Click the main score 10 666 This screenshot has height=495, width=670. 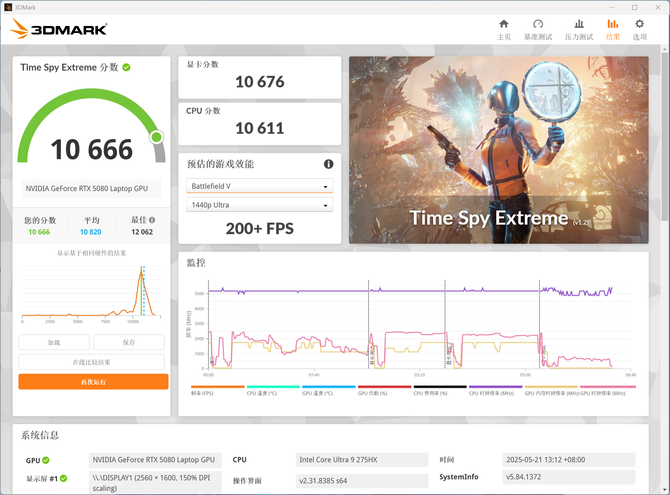(x=91, y=150)
